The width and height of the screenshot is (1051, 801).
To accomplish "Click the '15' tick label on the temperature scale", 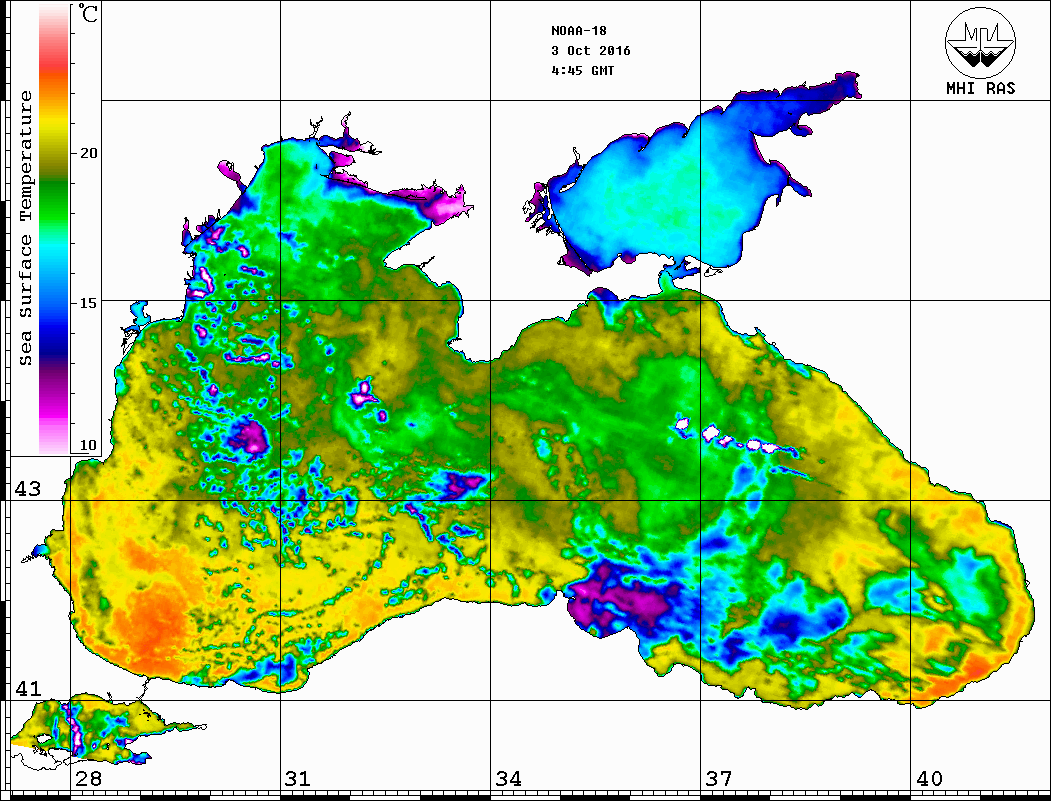I will tap(88, 303).
